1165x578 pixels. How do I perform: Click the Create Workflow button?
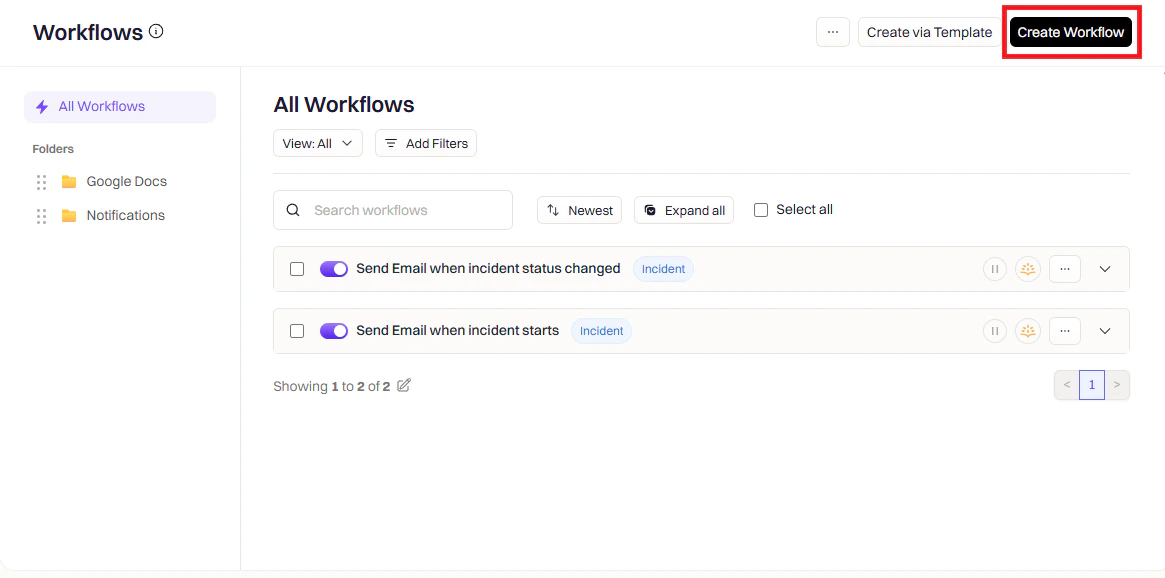(1070, 31)
